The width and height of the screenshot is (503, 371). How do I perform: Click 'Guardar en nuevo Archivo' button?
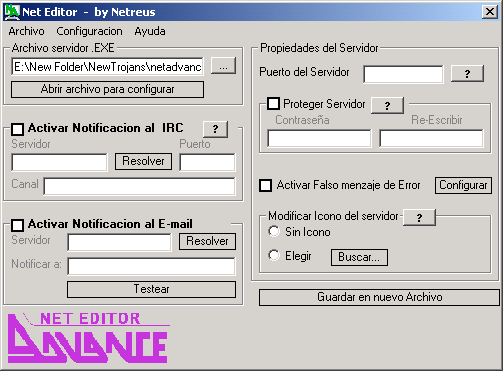pos(379,297)
